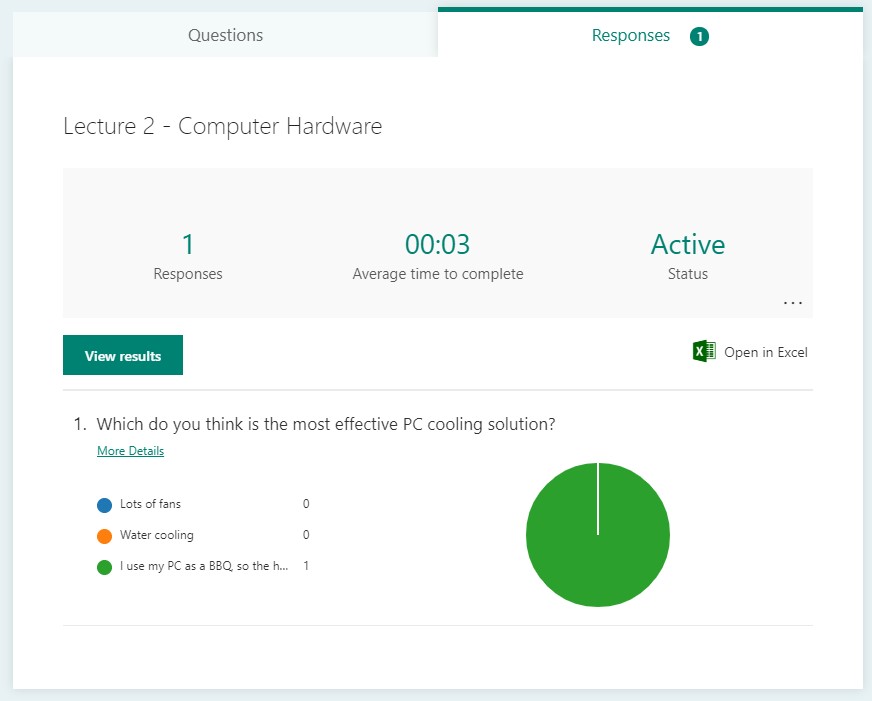Viewport: 872px width, 701px height.
Task: Click the Lecture 2 - Computer Hardware title
Action: [x=222, y=126]
